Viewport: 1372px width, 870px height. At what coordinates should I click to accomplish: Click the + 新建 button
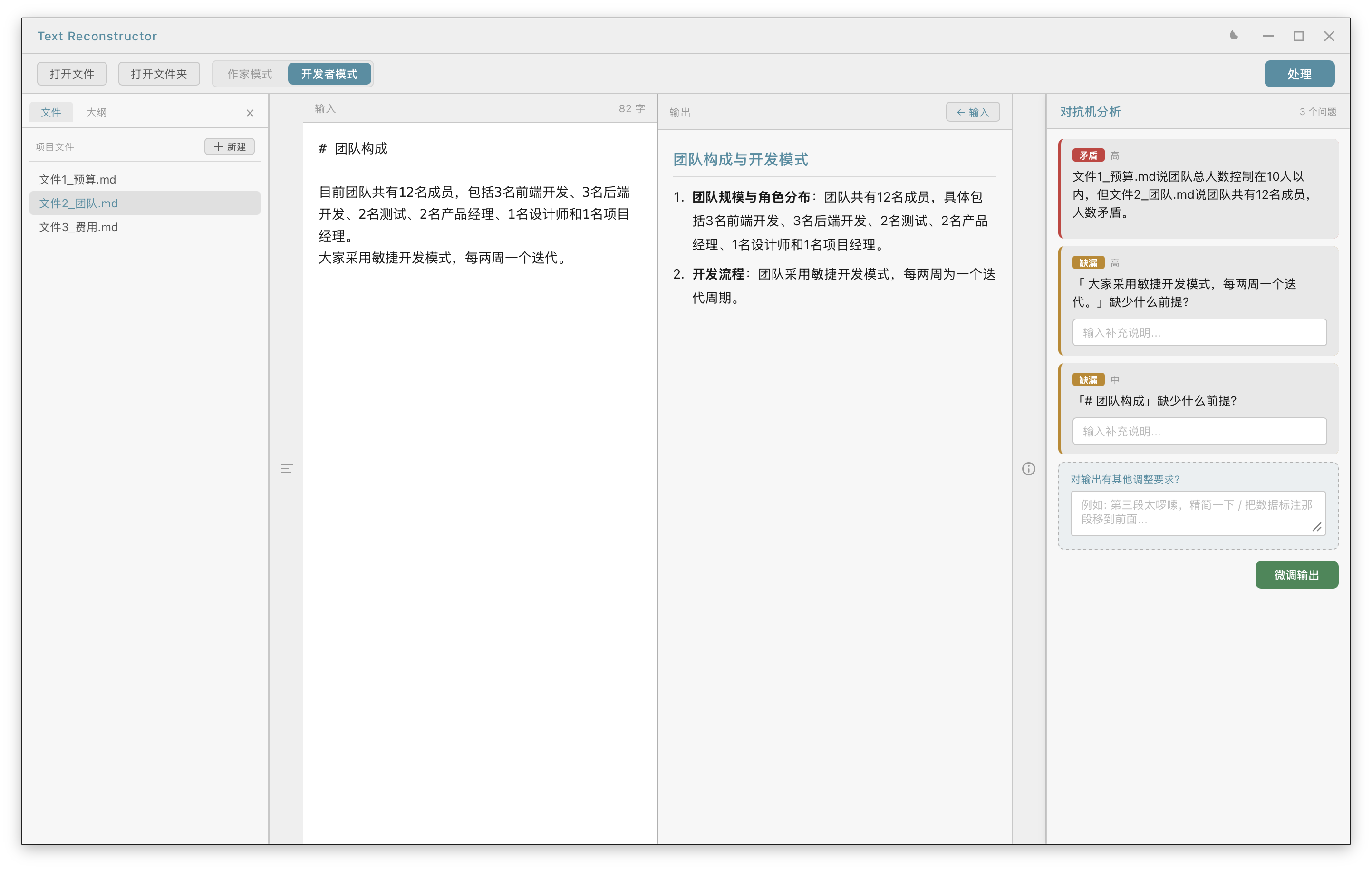pyautogui.click(x=230, y=146)
